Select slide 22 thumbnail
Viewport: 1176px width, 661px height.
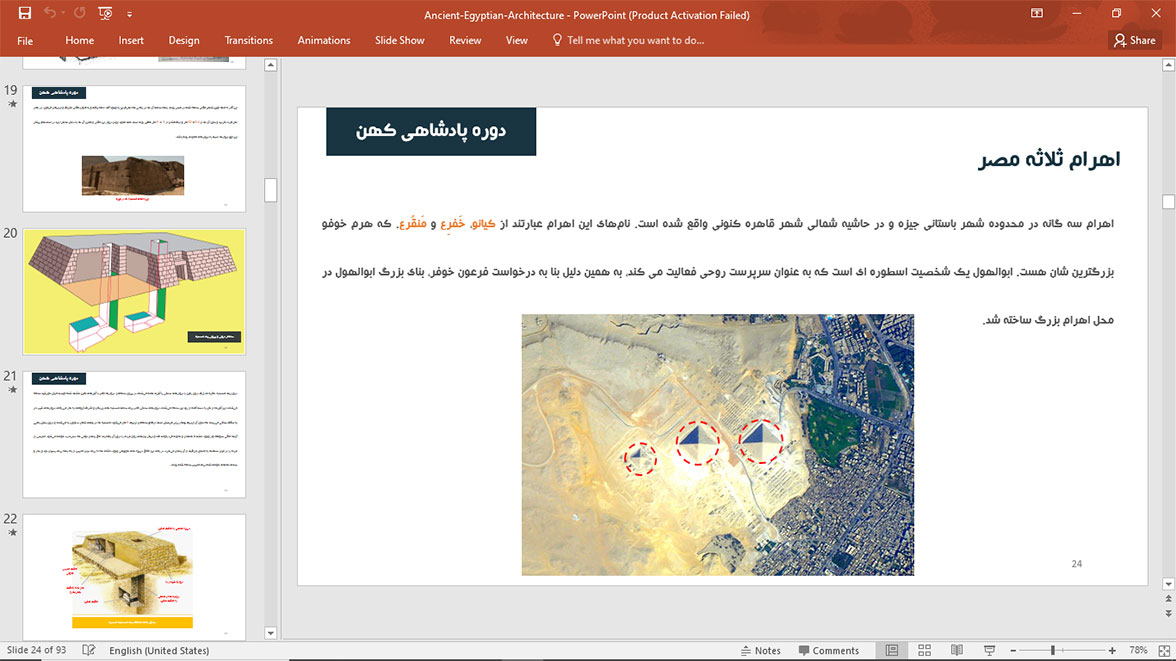(134, 577)
